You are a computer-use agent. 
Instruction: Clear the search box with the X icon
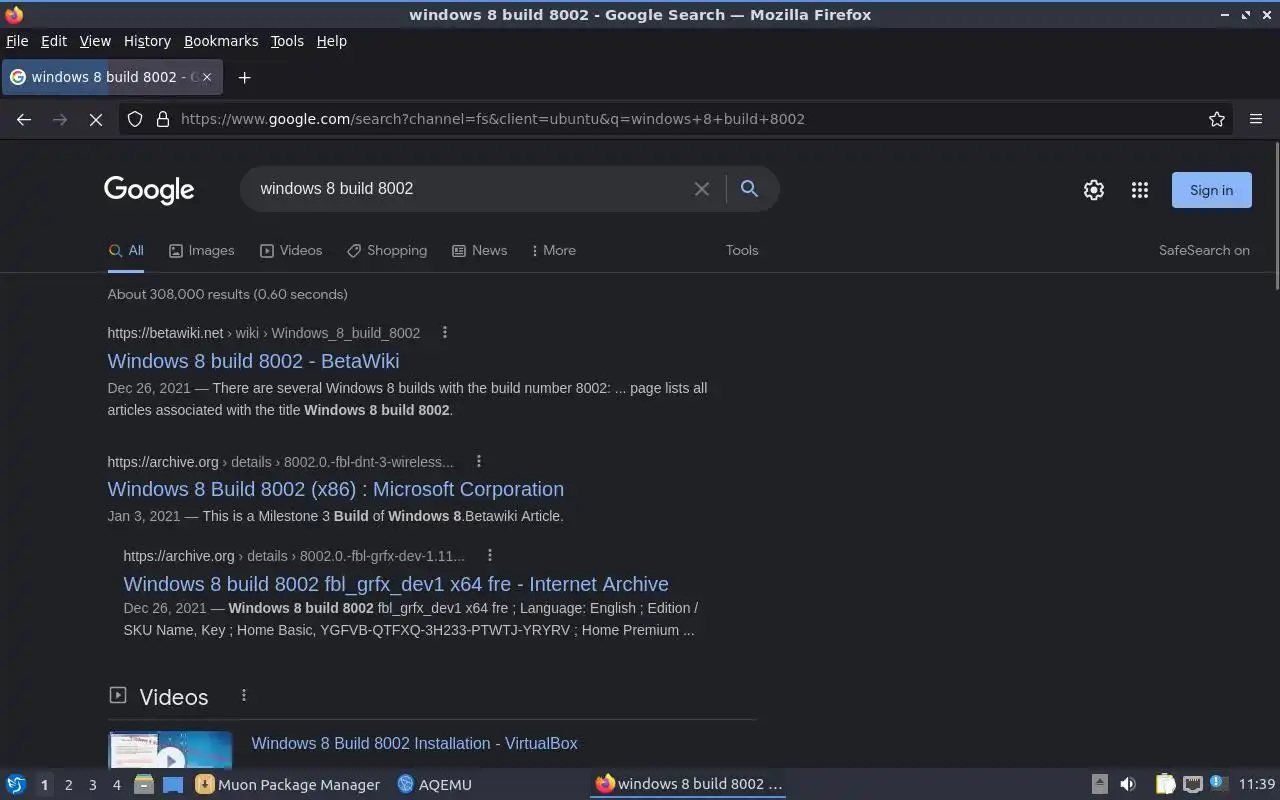point(702,189)
